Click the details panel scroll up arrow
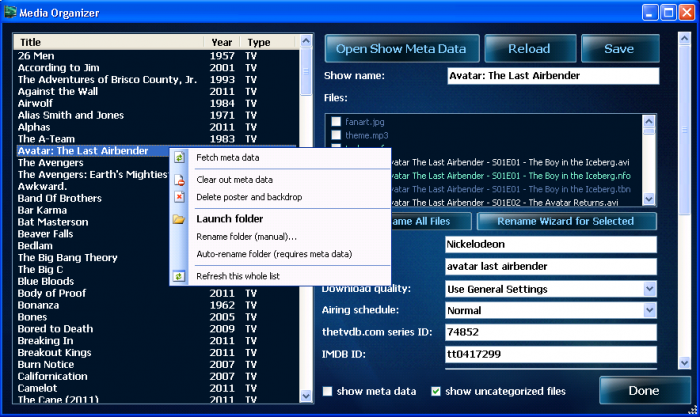Viewport: 700px width, 417px height. 684,39
